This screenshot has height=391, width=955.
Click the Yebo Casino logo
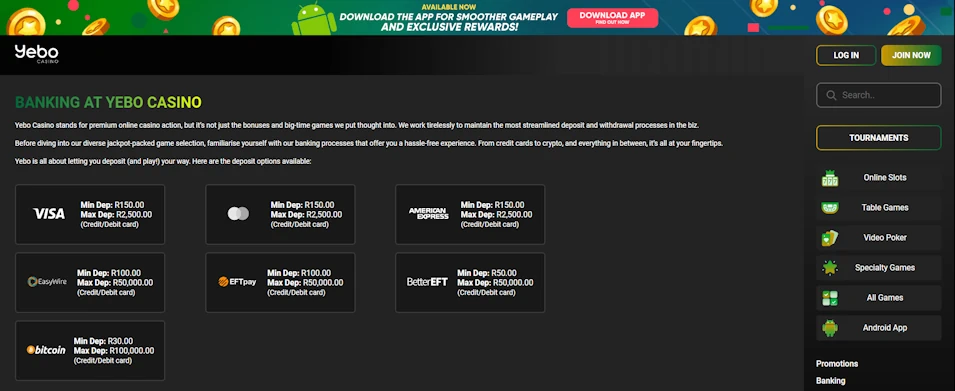coord(37,54)
